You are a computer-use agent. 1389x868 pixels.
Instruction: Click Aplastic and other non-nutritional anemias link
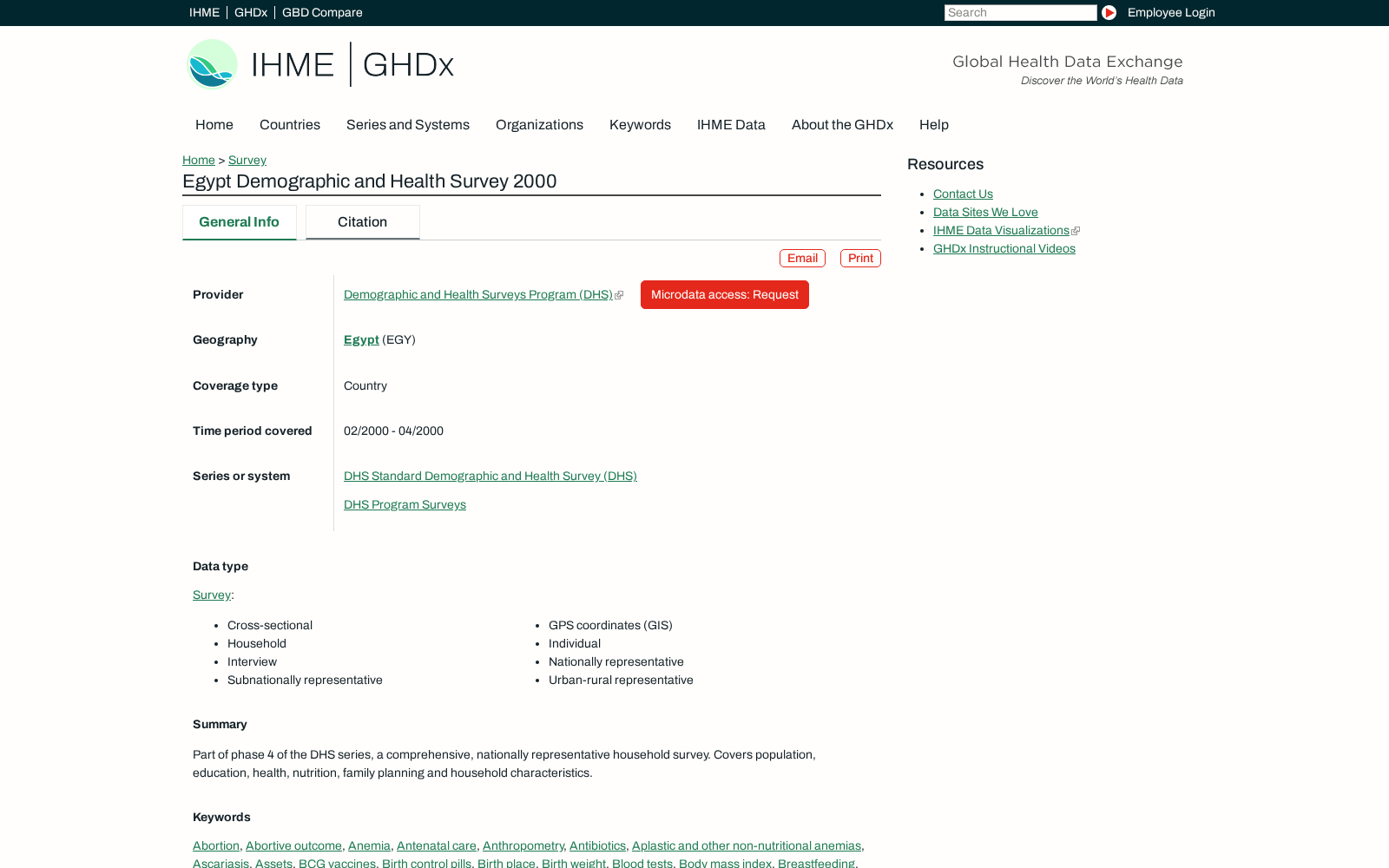point(747,845)
